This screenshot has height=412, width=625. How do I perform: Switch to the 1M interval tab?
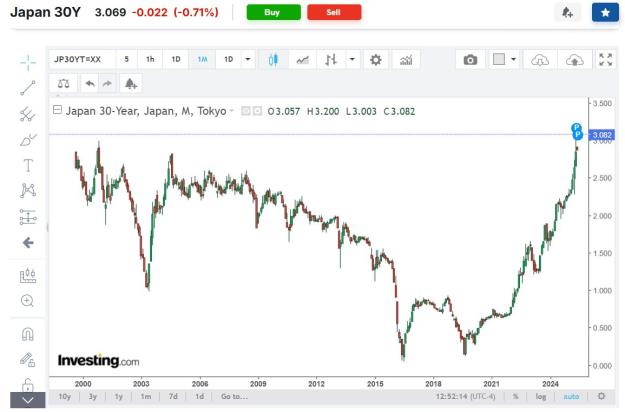(202, 59)
